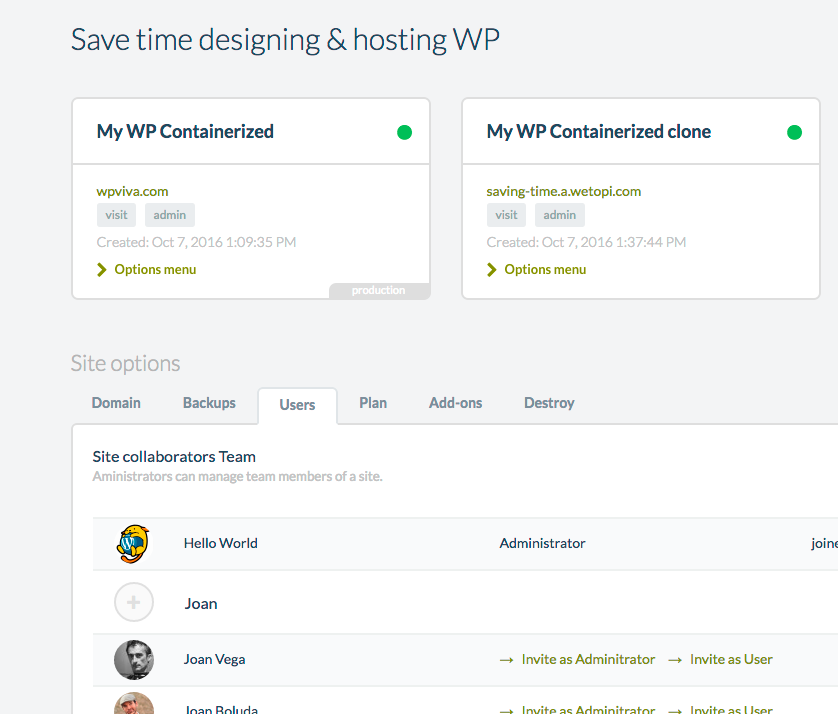Go to the Destroy tab
This screenshot has width=838, height=714.
(x=549, y=403)
